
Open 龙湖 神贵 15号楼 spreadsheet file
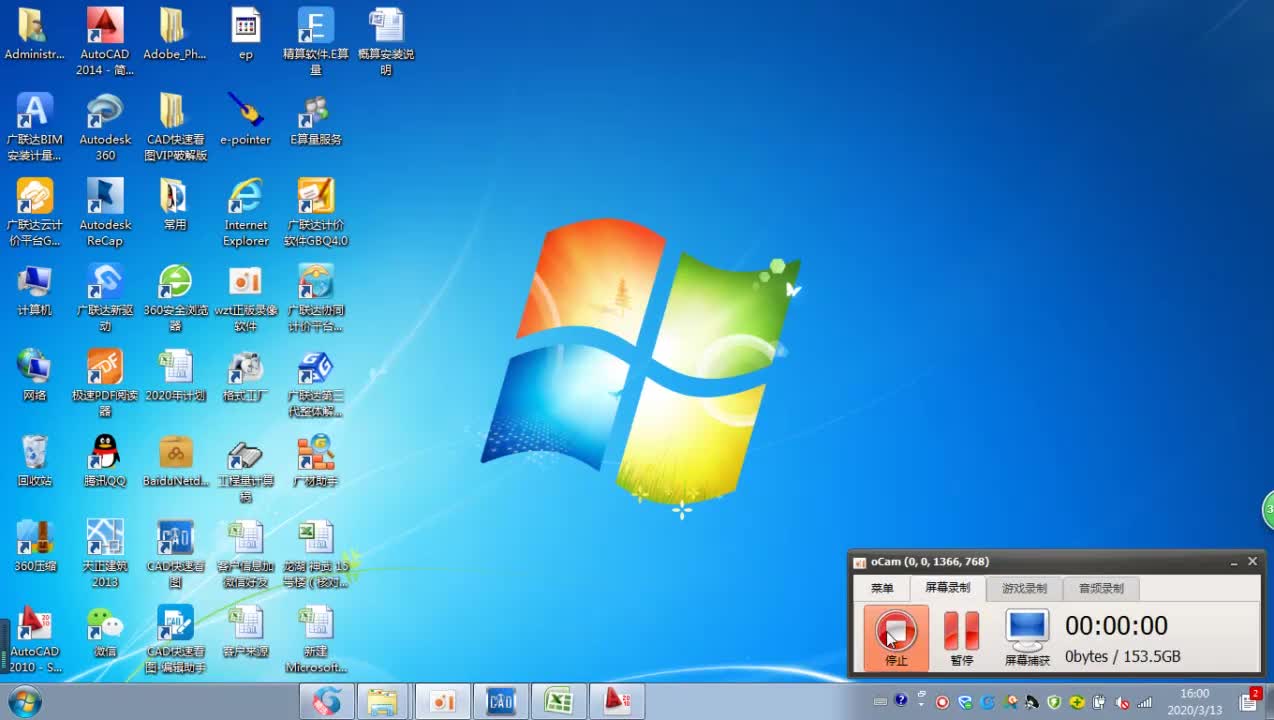point(316,553)
